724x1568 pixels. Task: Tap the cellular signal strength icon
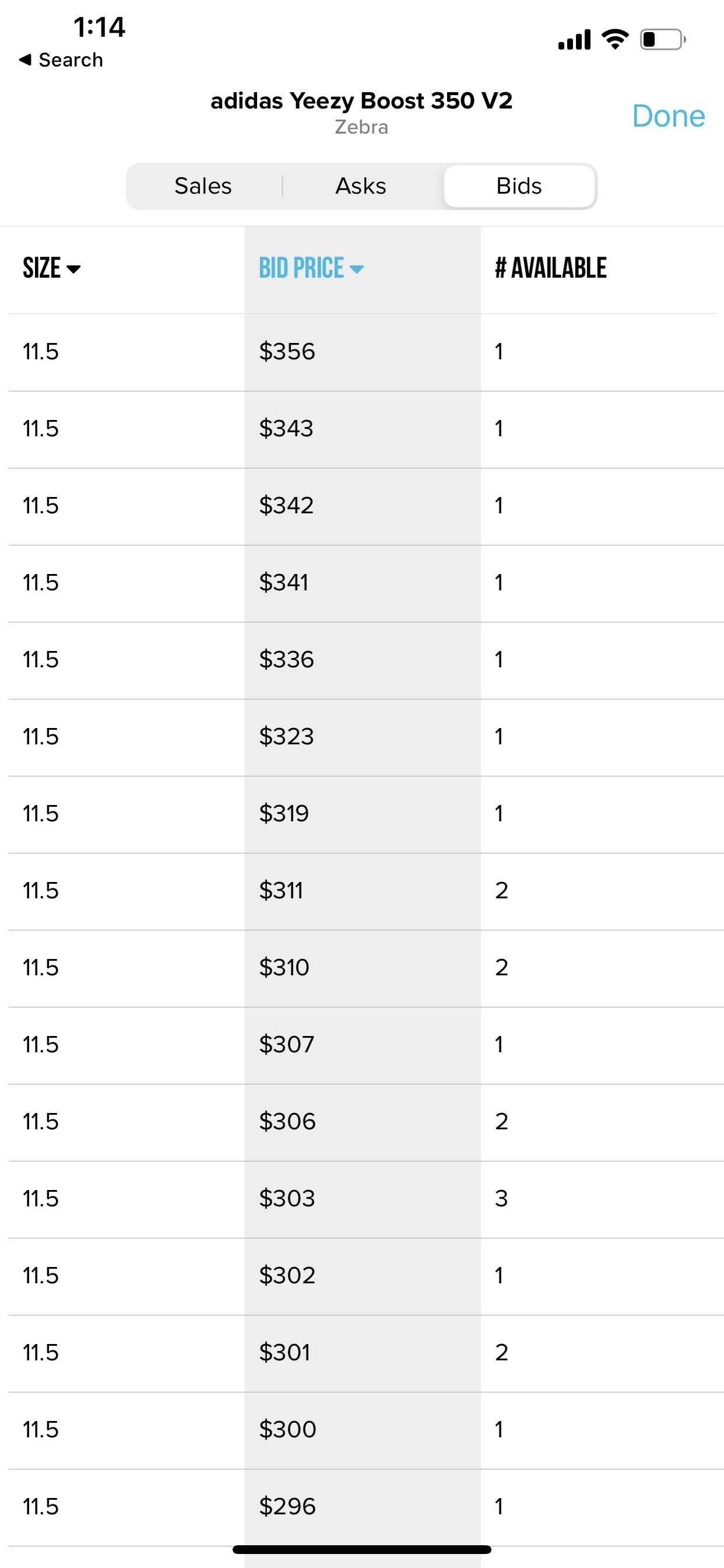point(574,40)
